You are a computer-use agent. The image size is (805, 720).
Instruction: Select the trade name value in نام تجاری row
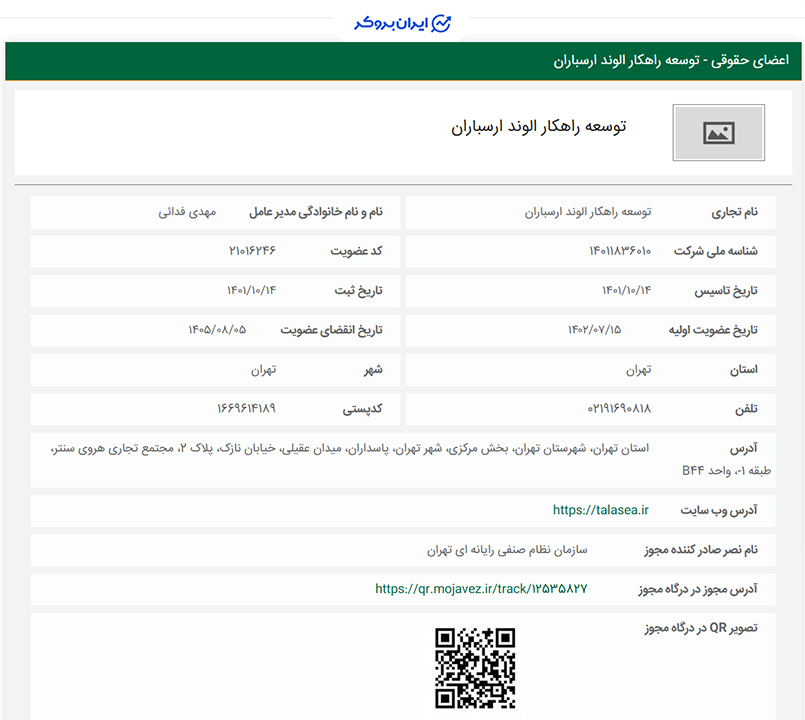[x=588, y=212]
